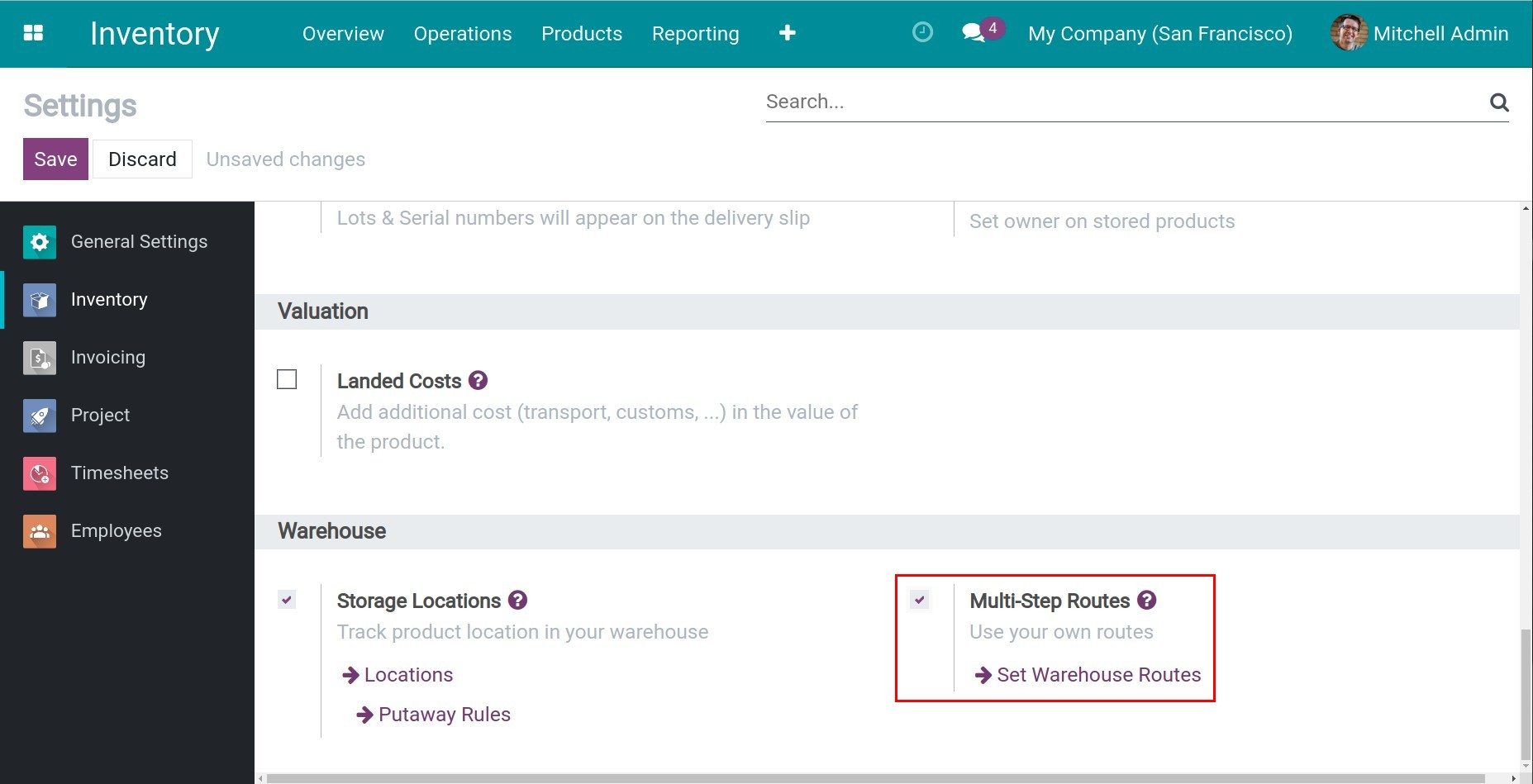Open My Company (San Francisco) switcher
The height and width of the screenshot is (784, 1533).
1160,34
